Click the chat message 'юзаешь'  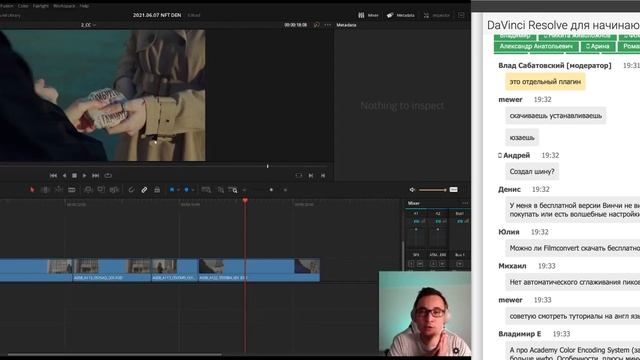pyautogui.click(x=522, y=138)
